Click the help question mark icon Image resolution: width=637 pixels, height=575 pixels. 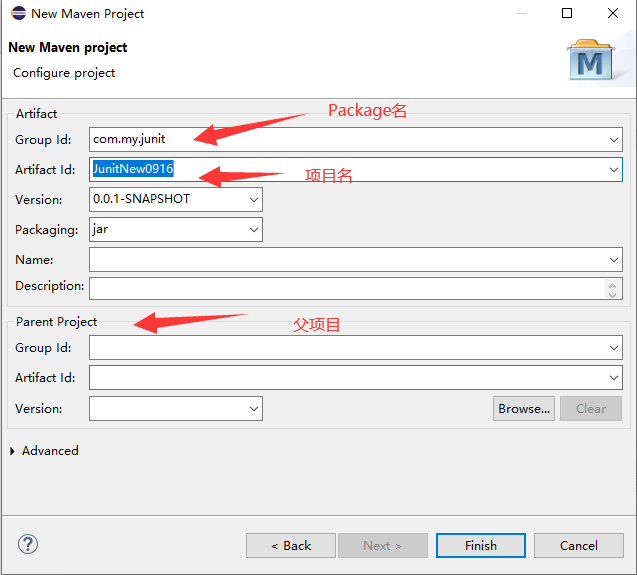(28, 544)
